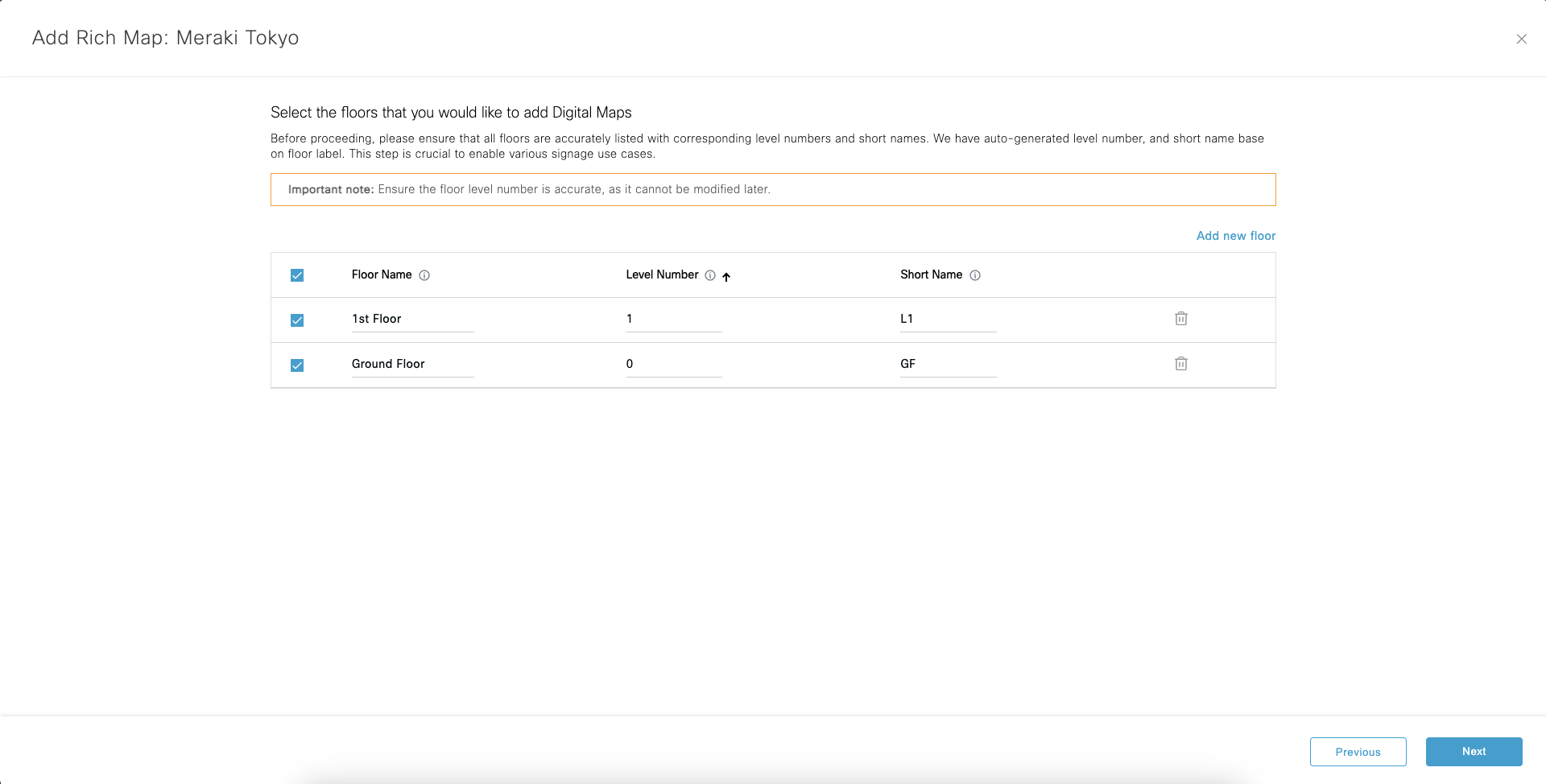The height and width of the screenshot is (784, 1546).
Task: Click level number field showing 1
Action: [673, 319]
